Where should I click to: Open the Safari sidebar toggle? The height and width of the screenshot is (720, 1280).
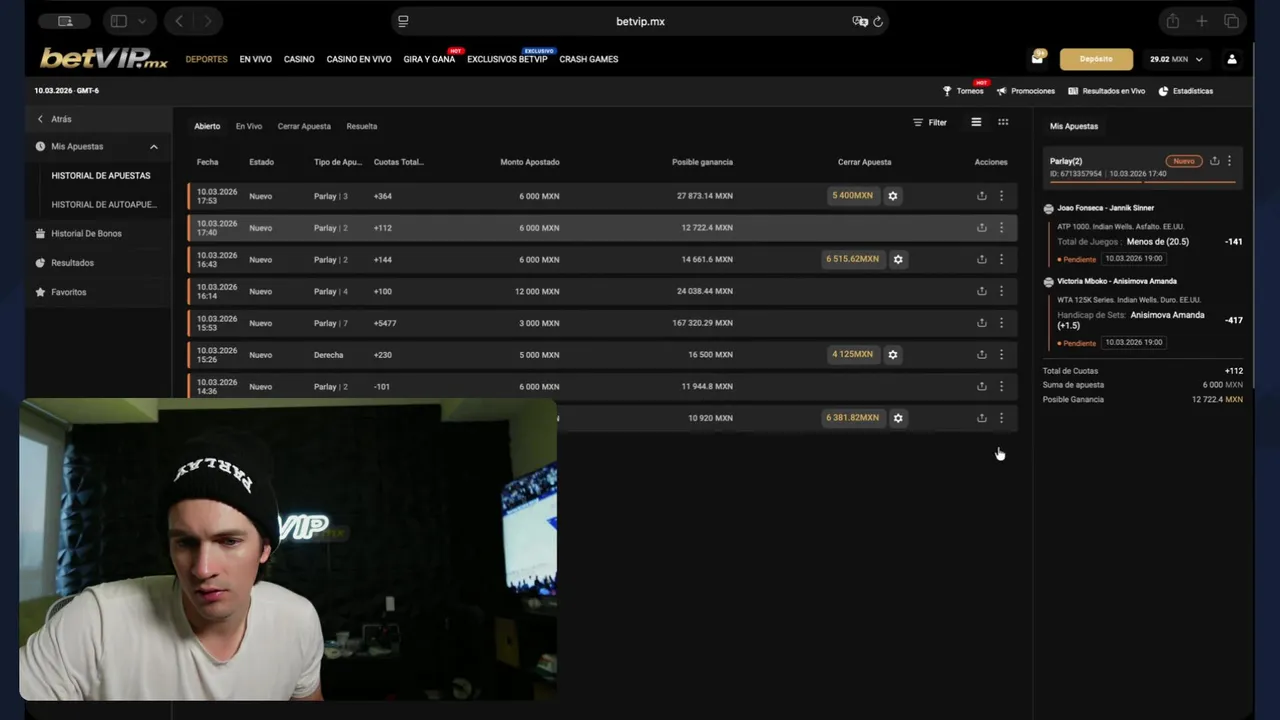click(x=119, y=21)
